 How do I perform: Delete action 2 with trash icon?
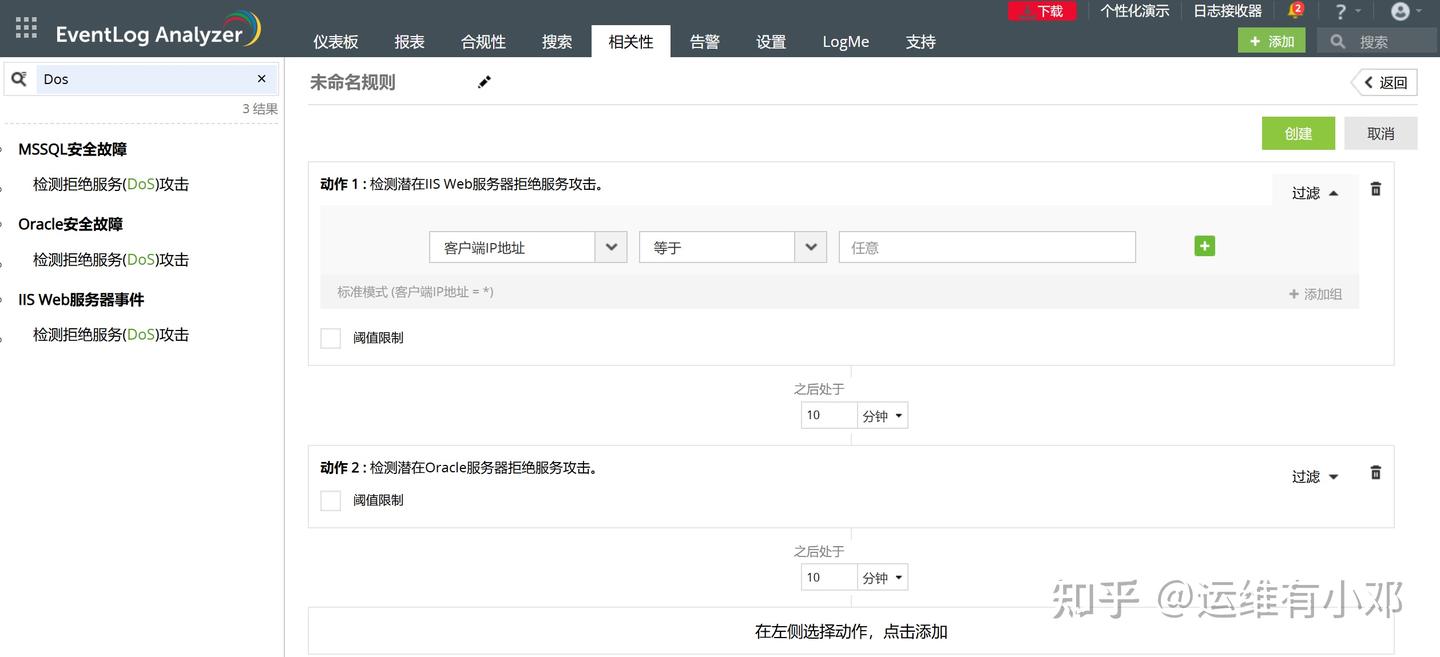coord(1376,472)
